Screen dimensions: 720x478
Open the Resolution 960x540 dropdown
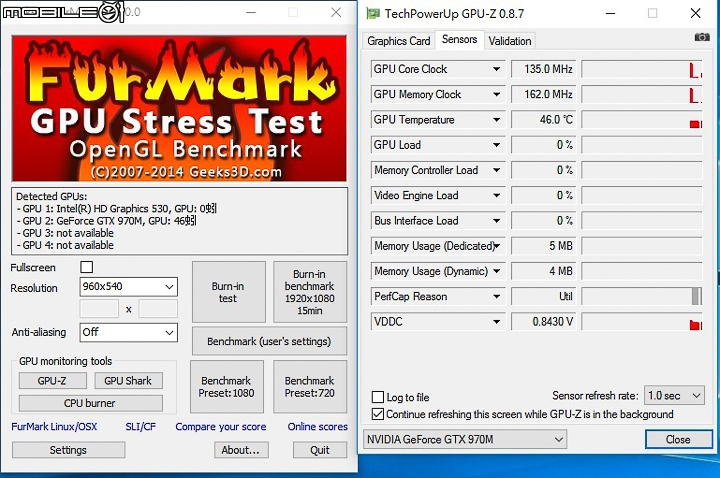pos(128,287)
